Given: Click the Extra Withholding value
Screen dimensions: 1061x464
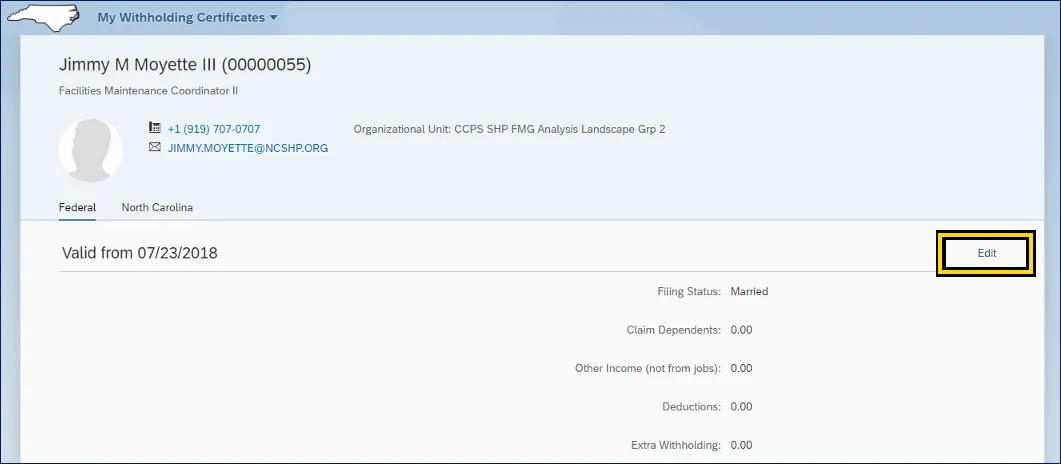Looking at the screenshot, I should click(x=741, y=445).
